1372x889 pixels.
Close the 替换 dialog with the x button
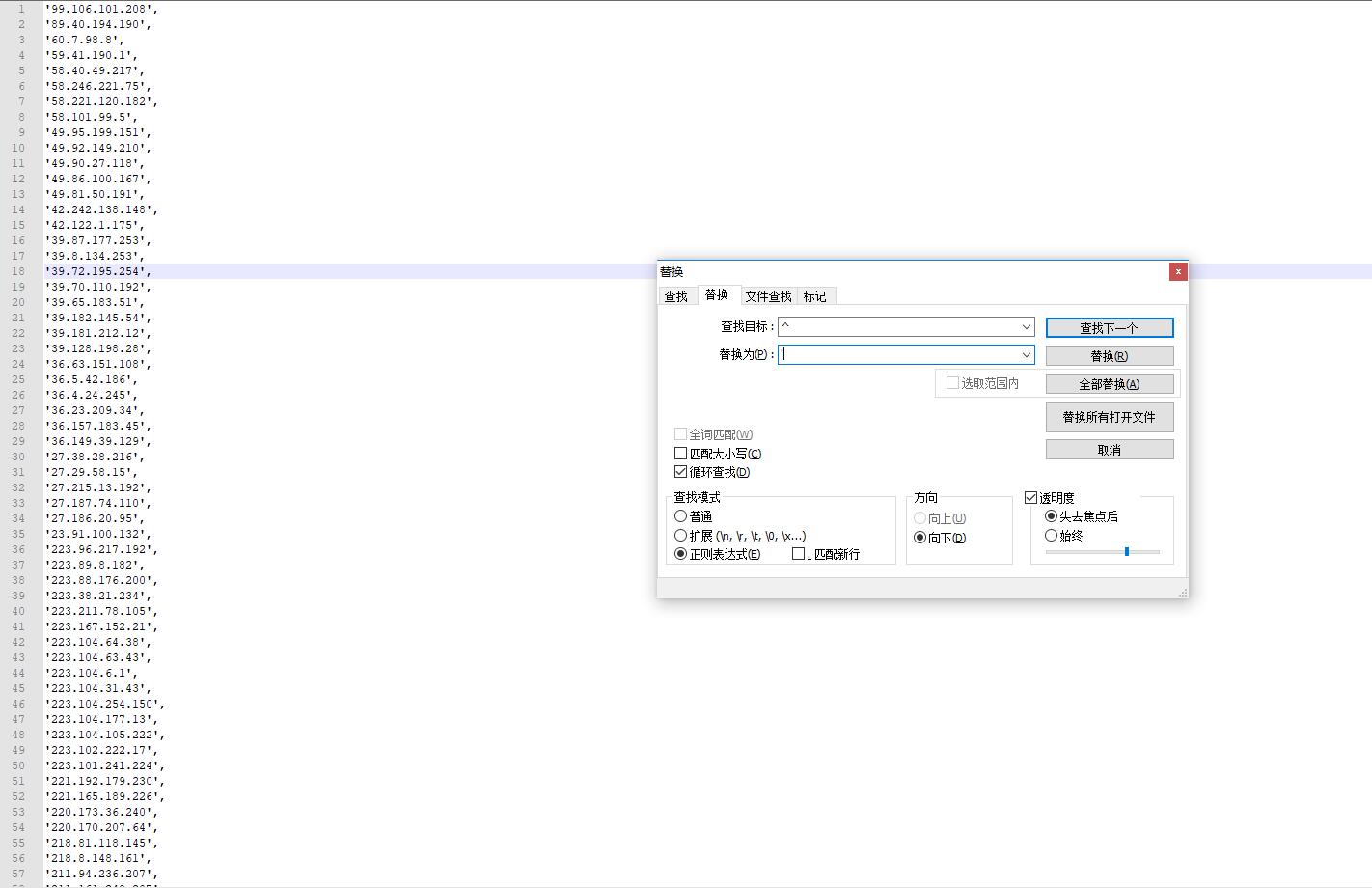(1178, 272)
